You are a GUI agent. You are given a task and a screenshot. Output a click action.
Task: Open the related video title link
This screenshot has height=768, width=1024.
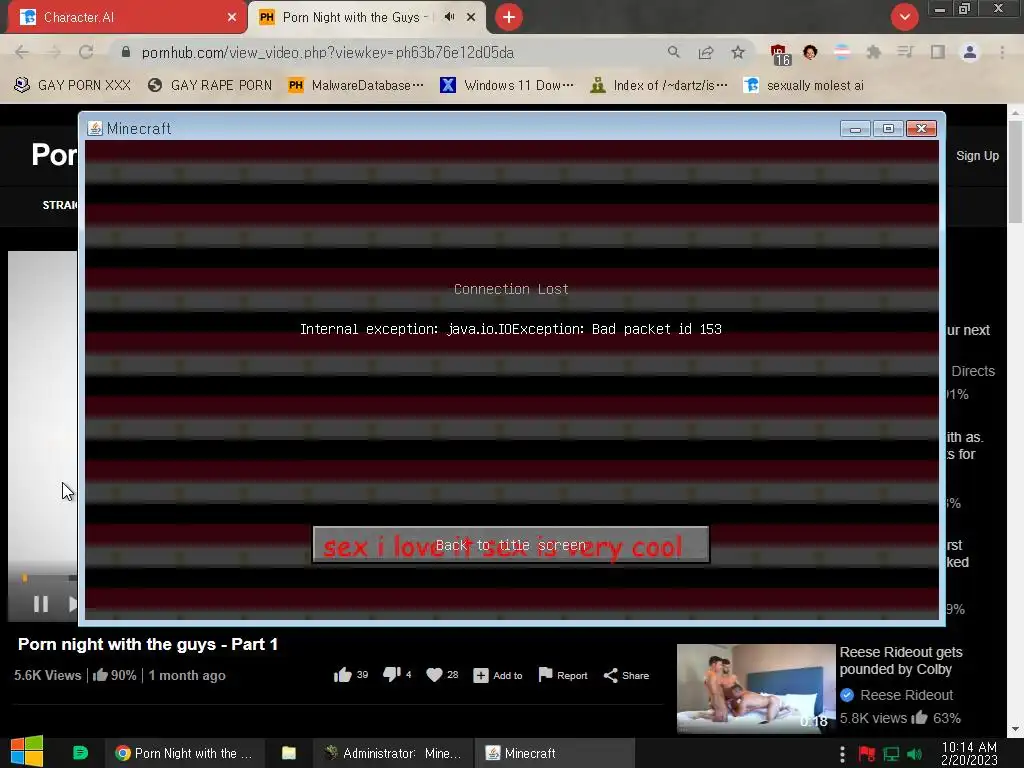coord(901,660)
